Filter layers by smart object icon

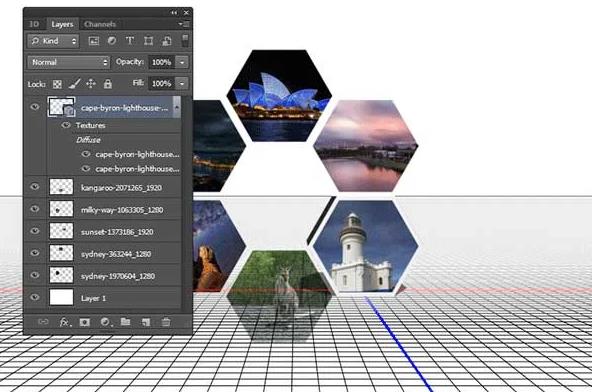[166, 41]
